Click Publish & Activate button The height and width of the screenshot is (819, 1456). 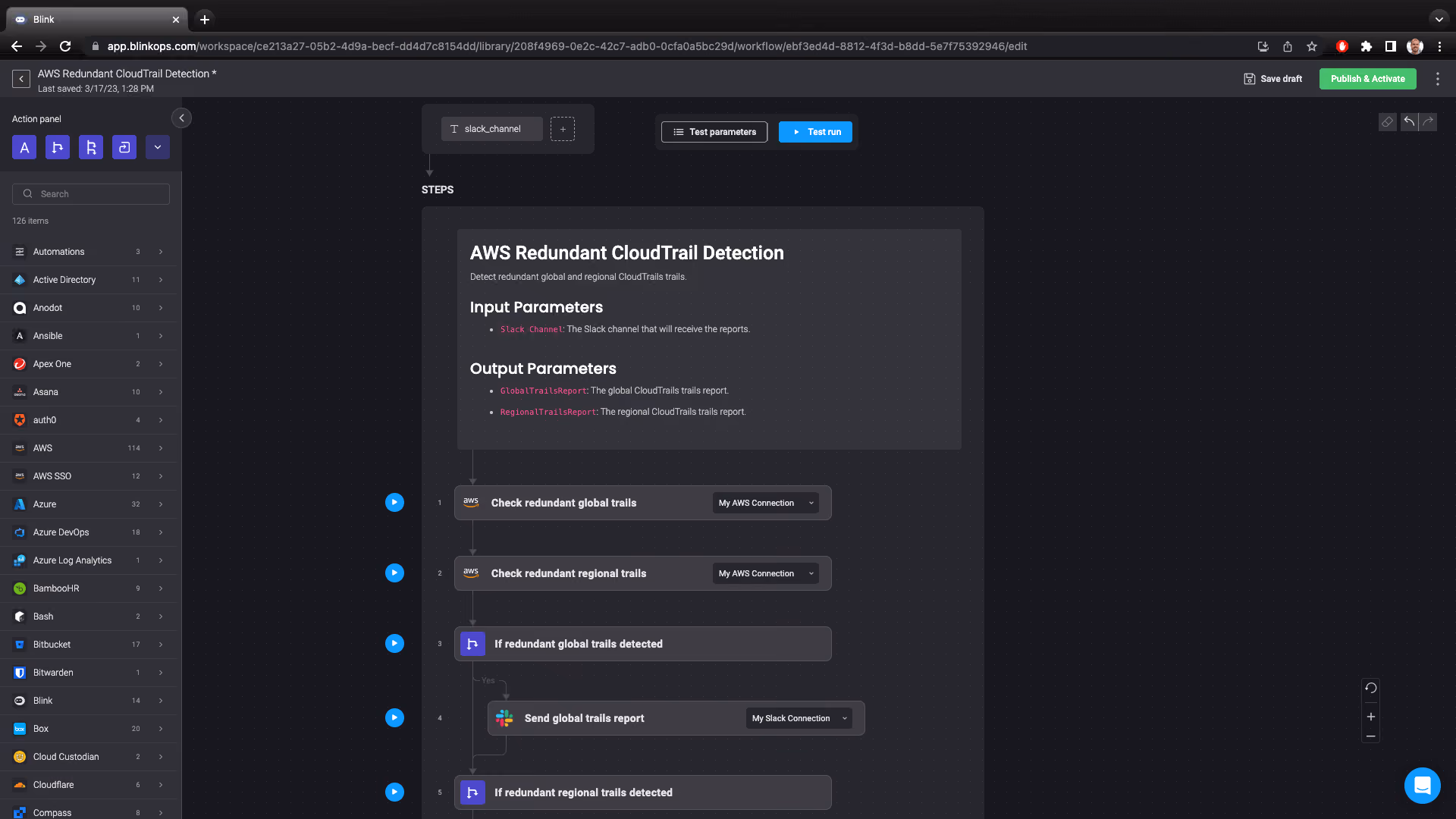1367,79
